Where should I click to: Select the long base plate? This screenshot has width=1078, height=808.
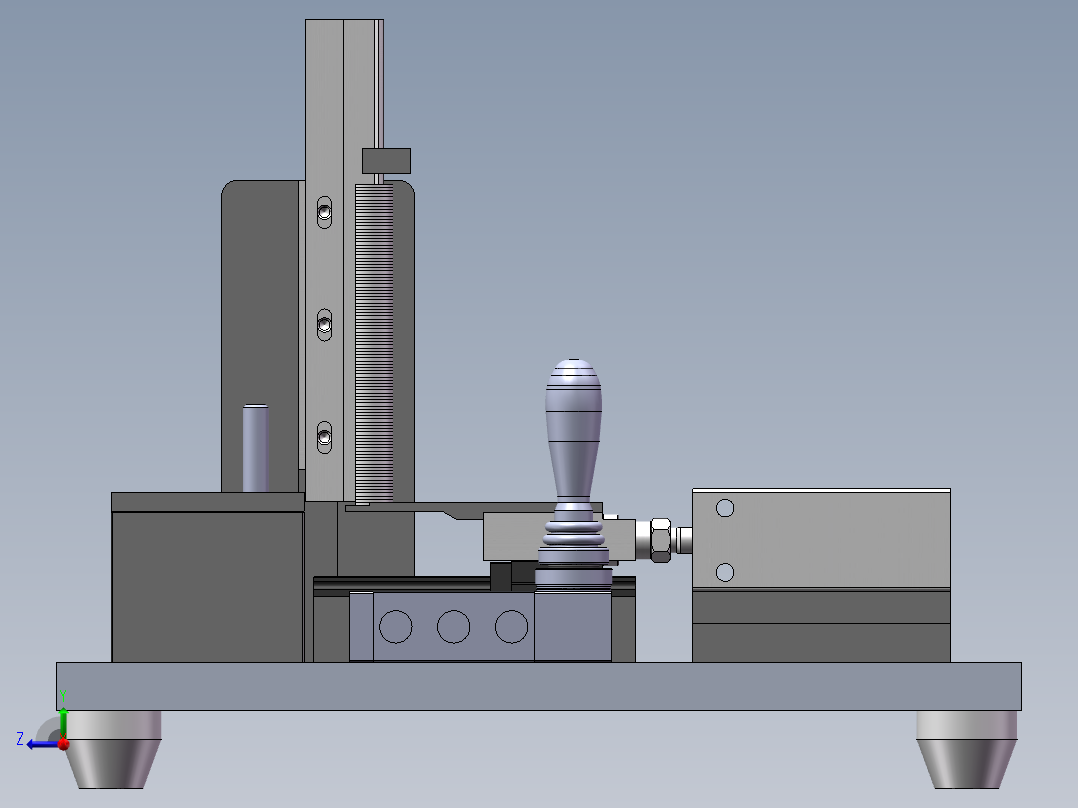(x=539, y=686)
